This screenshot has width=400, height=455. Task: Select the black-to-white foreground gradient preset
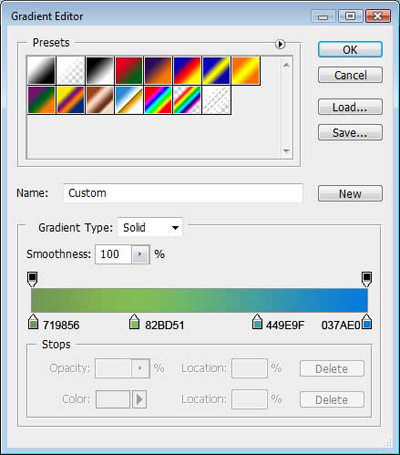41,70
